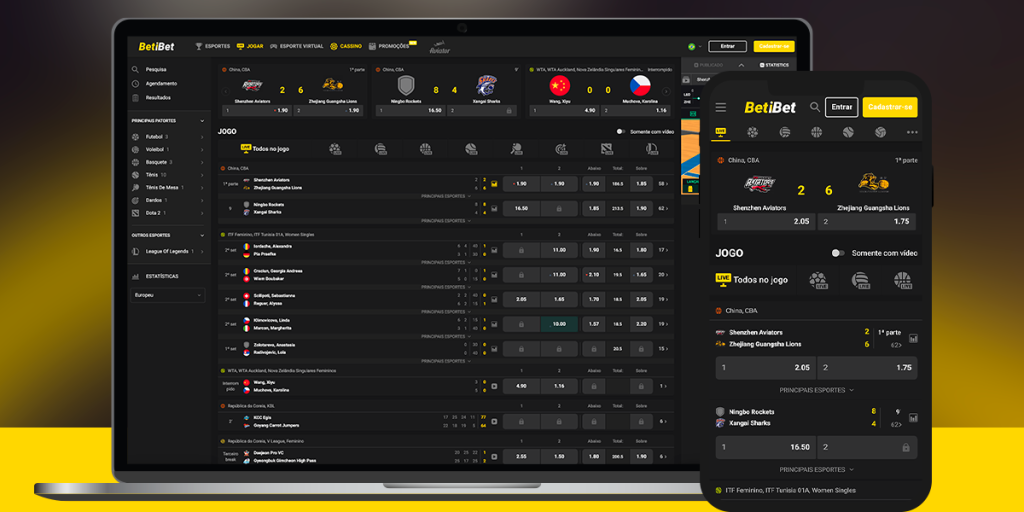Open Cassino menu on the laptop
Screen dimensions: 1024x512
(x=346, y=46)
